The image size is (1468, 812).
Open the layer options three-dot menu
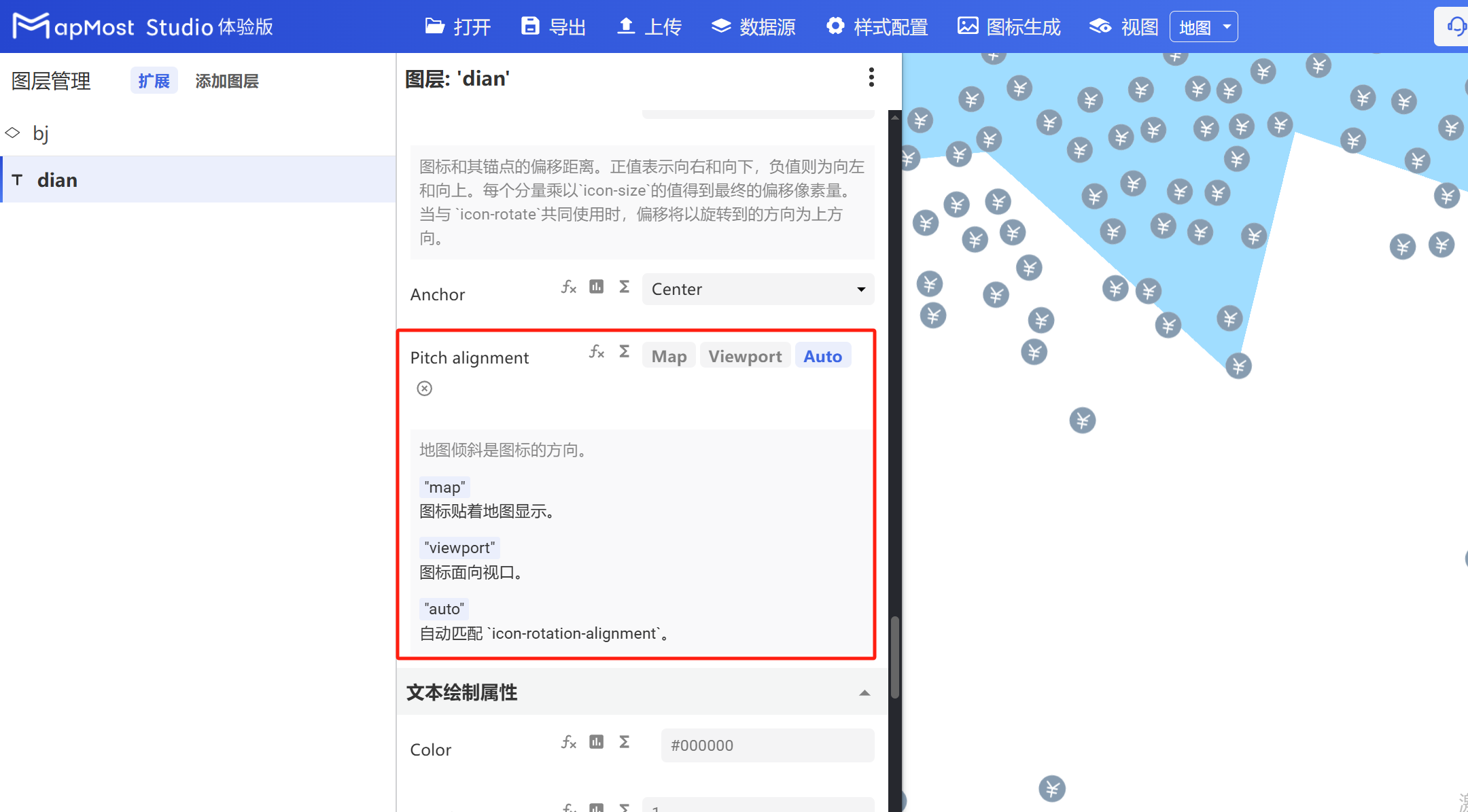[x=870, y=77]
